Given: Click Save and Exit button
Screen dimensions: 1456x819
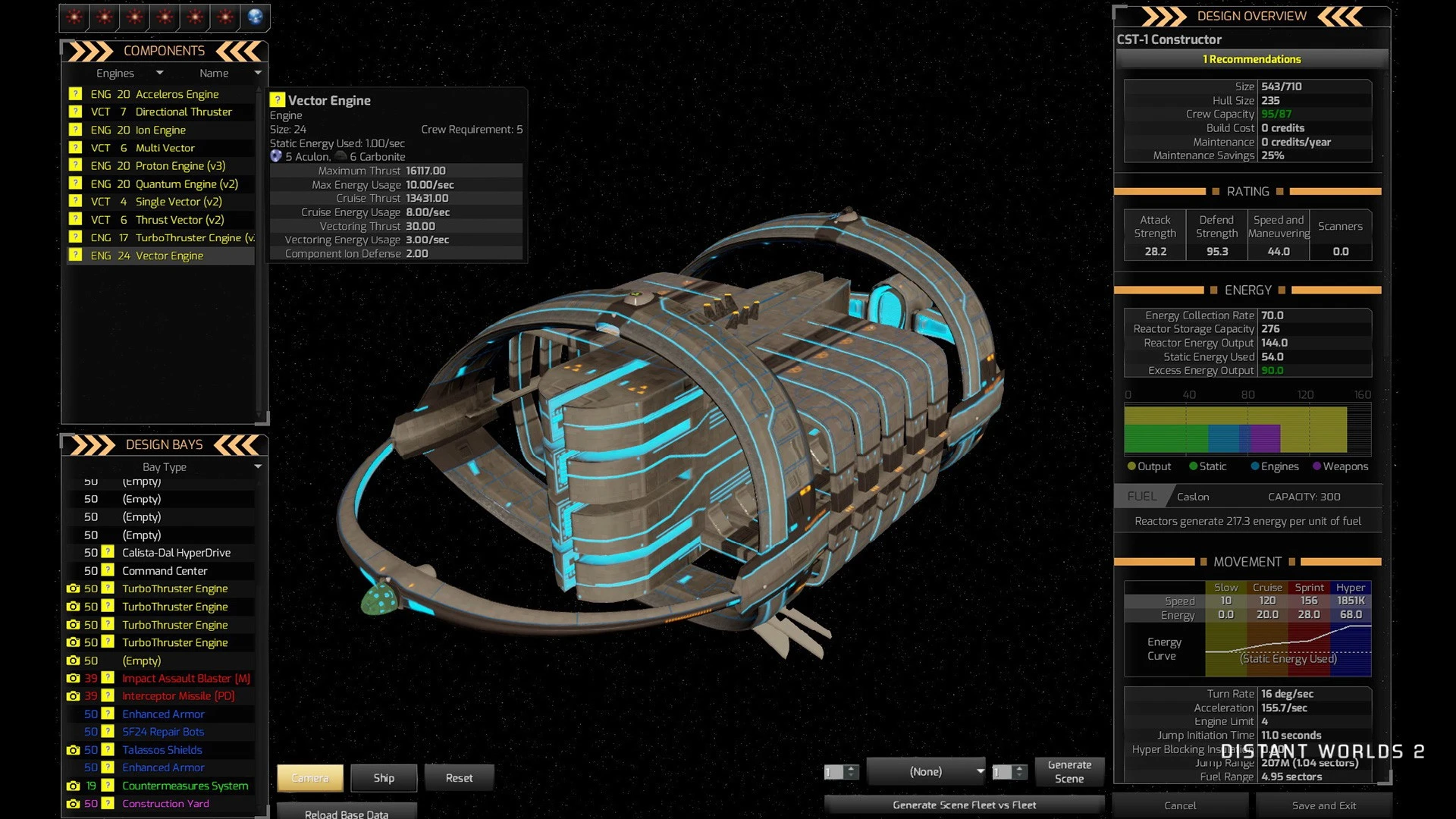Looking at the screenshot, I should click(1324, 805).
